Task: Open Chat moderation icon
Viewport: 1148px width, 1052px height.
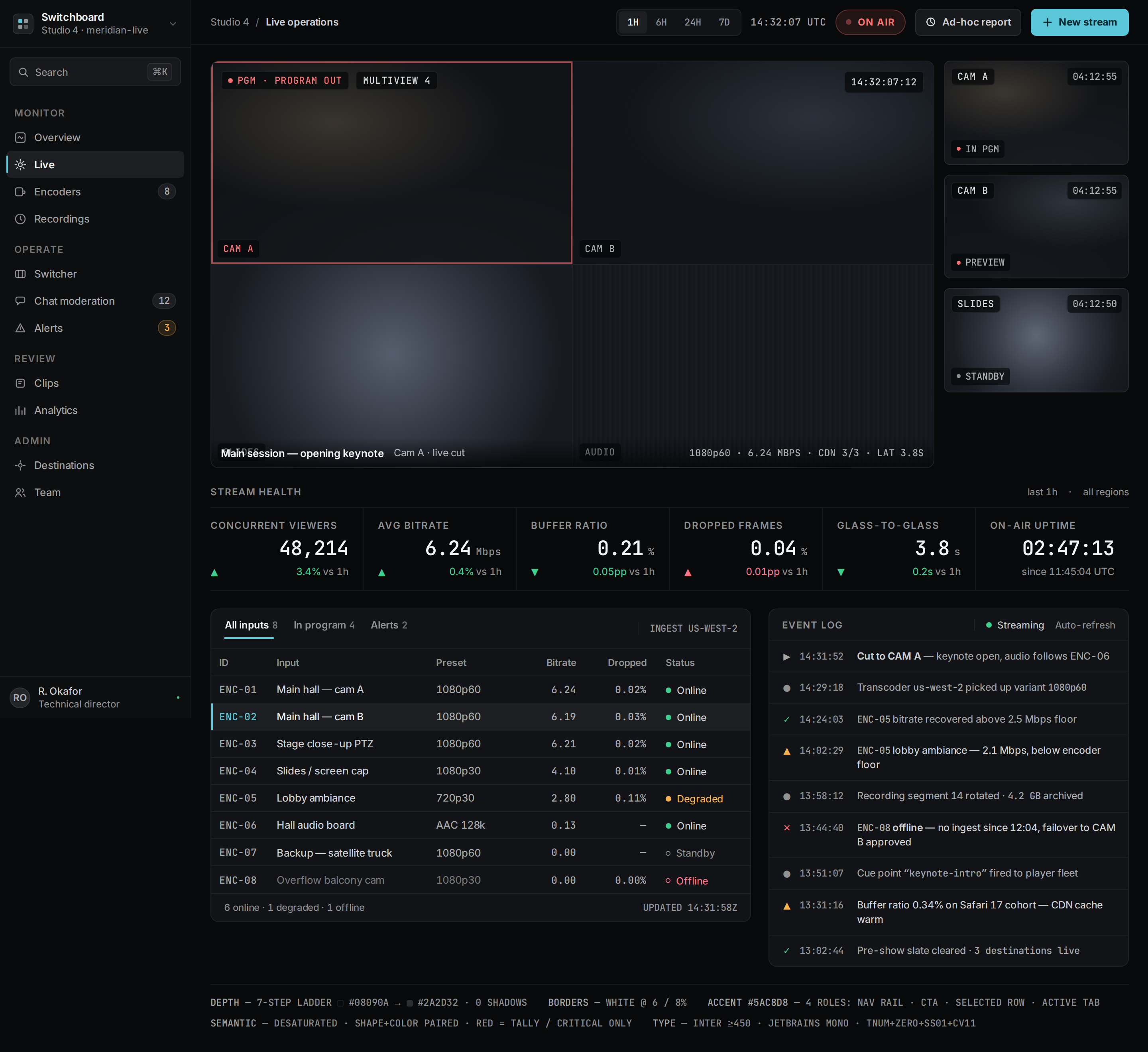Action: [20, 301]
